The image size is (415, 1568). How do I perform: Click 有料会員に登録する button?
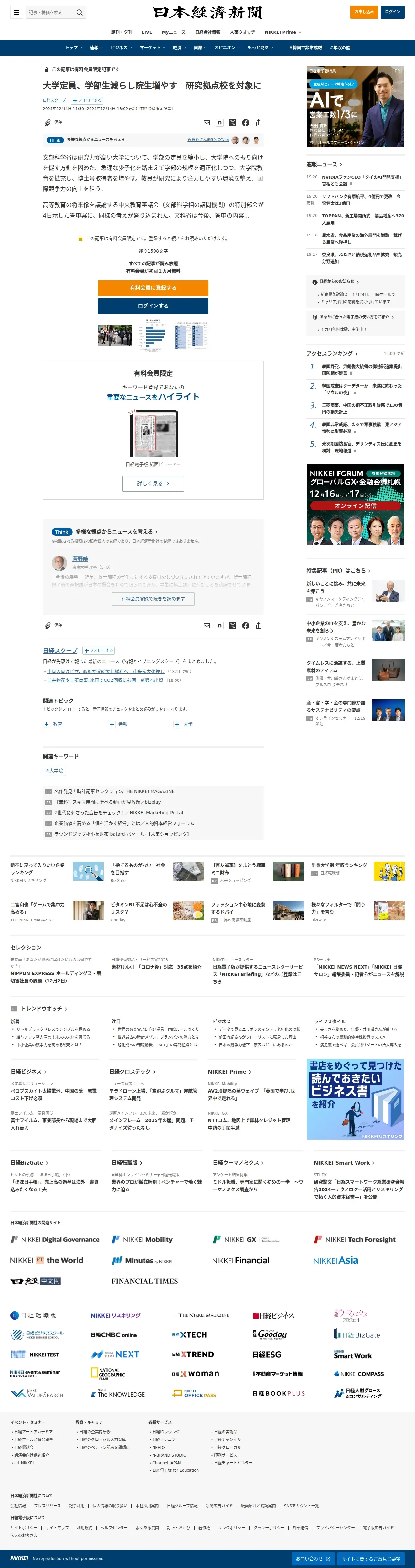pyautogui.click(x=153, y=288)
